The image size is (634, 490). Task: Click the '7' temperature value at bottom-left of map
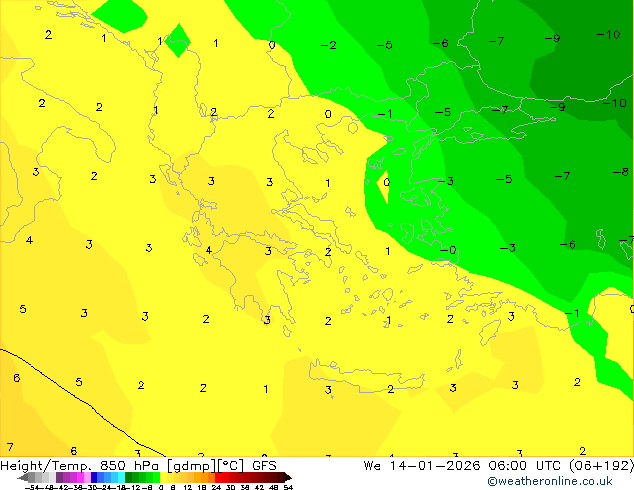click(10, 447)
